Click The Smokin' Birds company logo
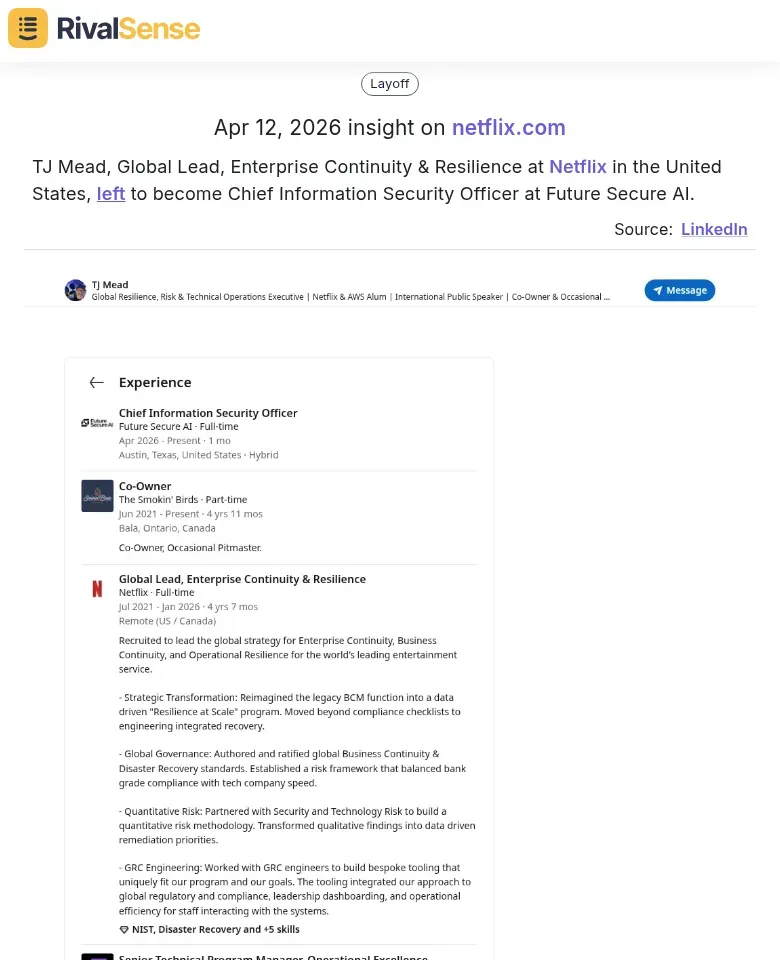780x960 pixels. pos(96,495)
